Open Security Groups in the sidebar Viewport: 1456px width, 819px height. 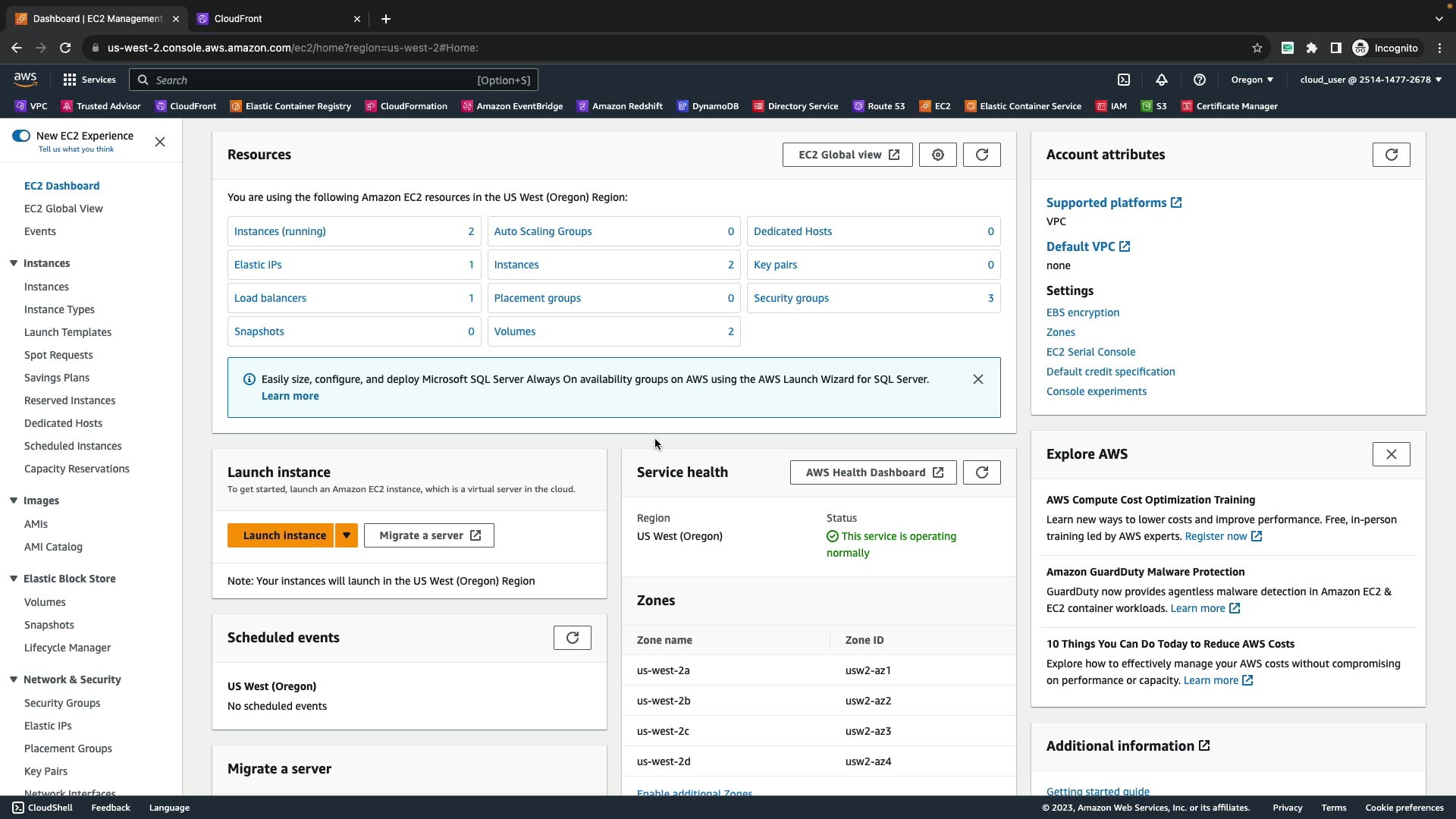pyautogui.click(x=62, y=703)
